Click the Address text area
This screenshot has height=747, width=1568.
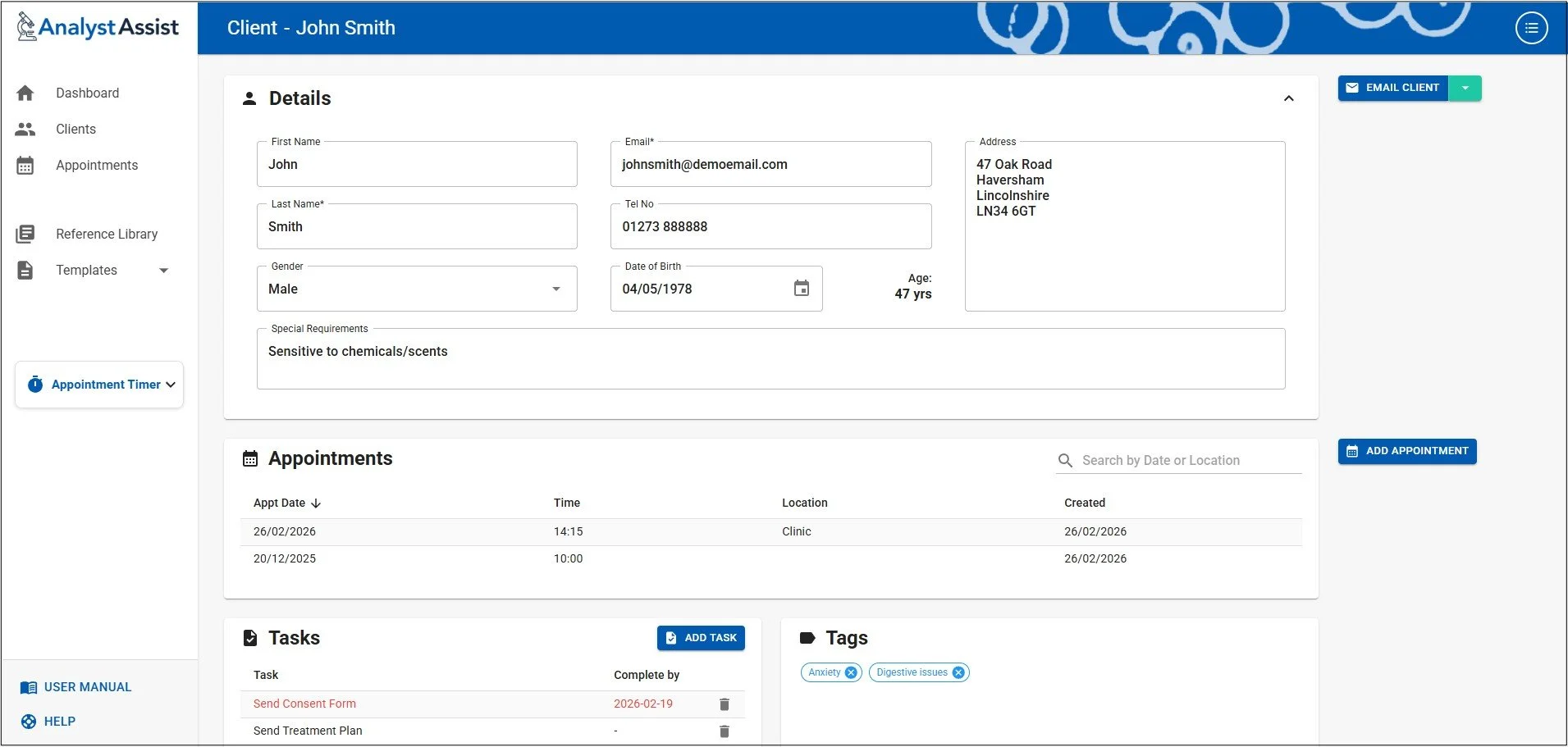(1125, 226)
